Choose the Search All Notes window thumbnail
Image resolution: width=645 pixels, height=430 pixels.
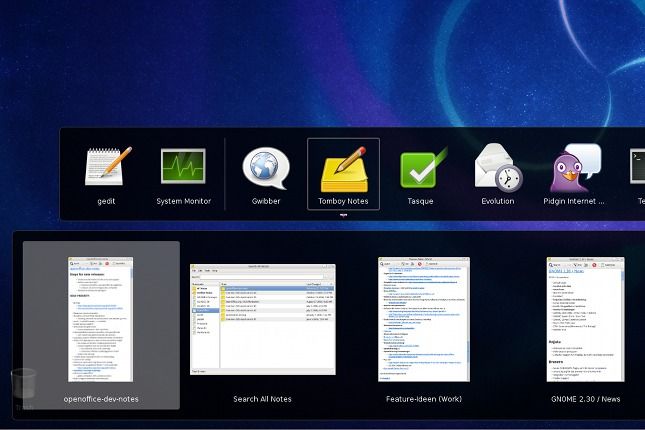263,319
